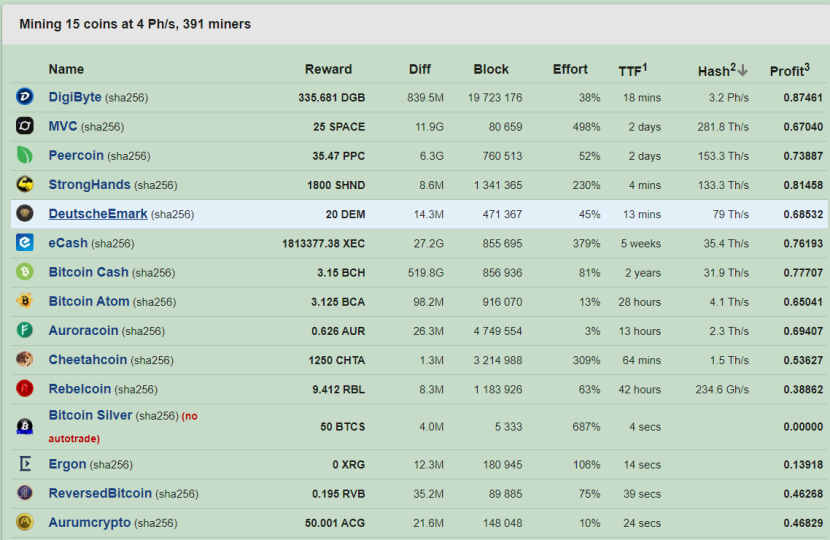Click the Peercoin green leaf icon
Image resolution: width=830 pixels, height=540 pixels.
[25, 155]
